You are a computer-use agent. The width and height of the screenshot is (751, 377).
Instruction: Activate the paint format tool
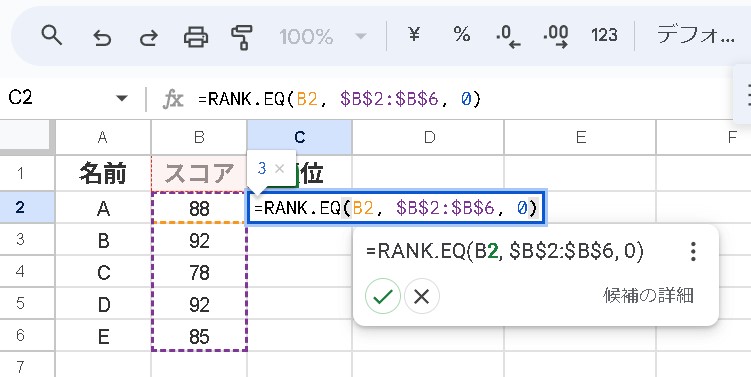pyautogui.click(x=242, y=37)
